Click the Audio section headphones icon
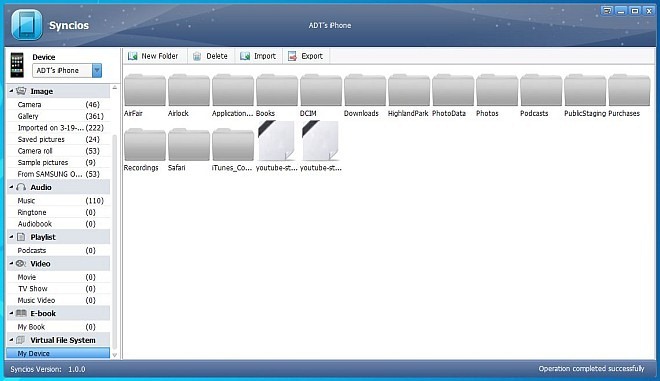 tap(21, 187)
